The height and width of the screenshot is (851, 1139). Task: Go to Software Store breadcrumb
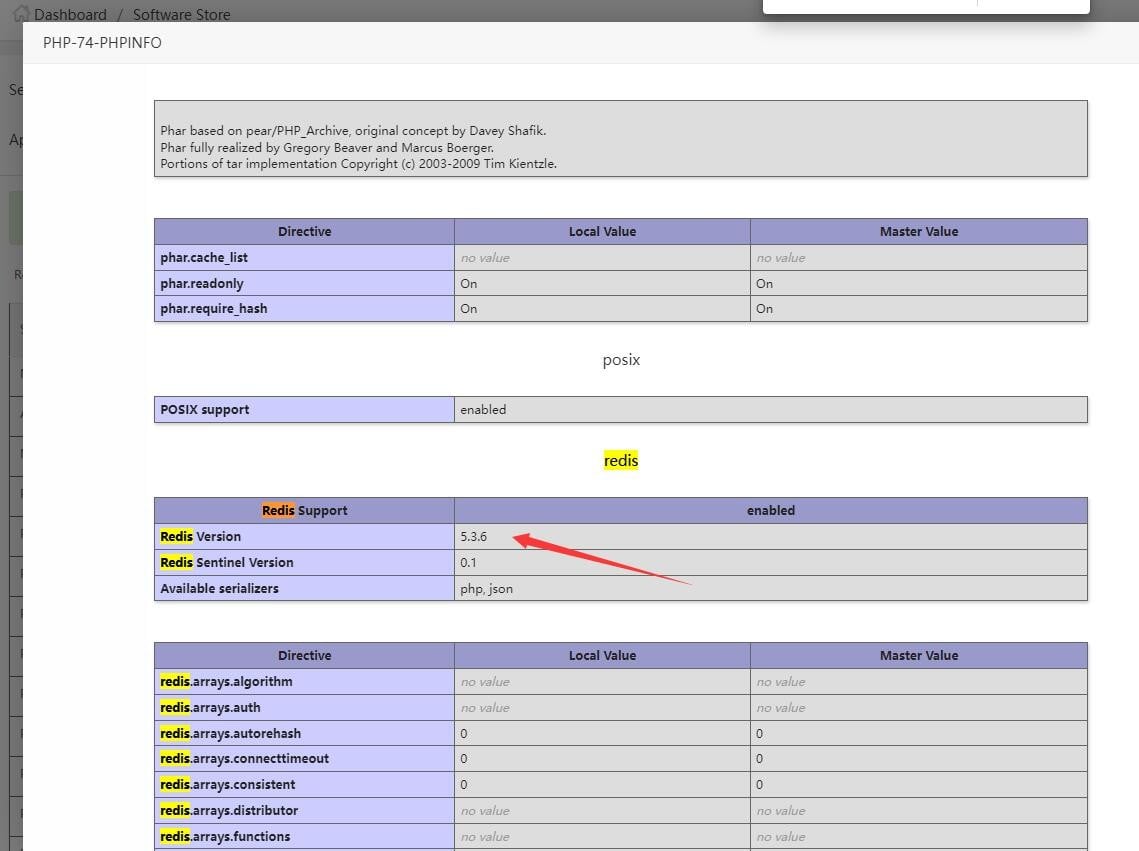pyautogui.click(x=181, y=15)
